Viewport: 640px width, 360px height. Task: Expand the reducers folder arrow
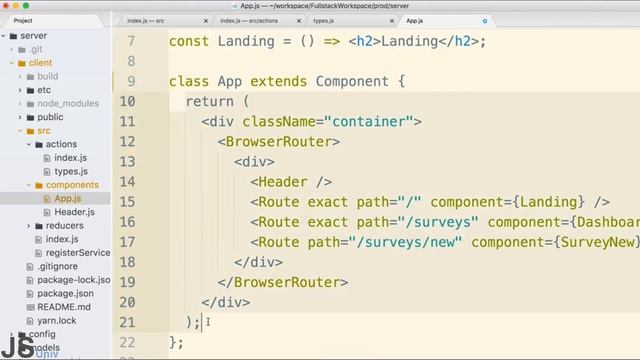29,226
